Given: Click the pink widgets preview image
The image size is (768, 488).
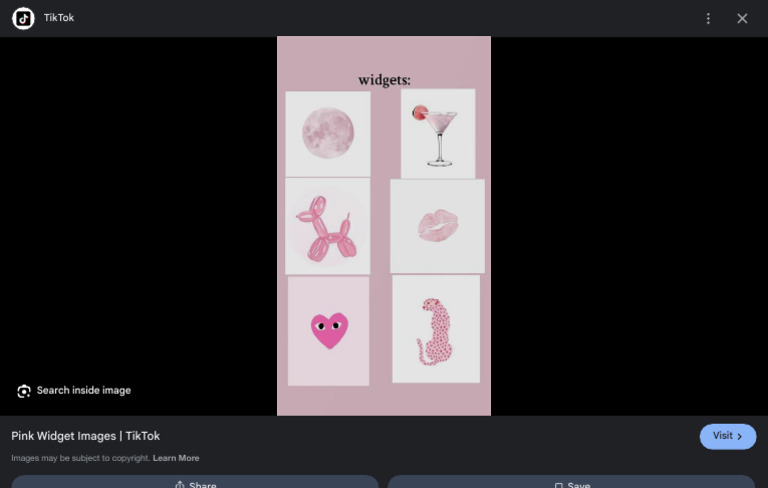Looking at the screenshot, I should pos(384,226).
